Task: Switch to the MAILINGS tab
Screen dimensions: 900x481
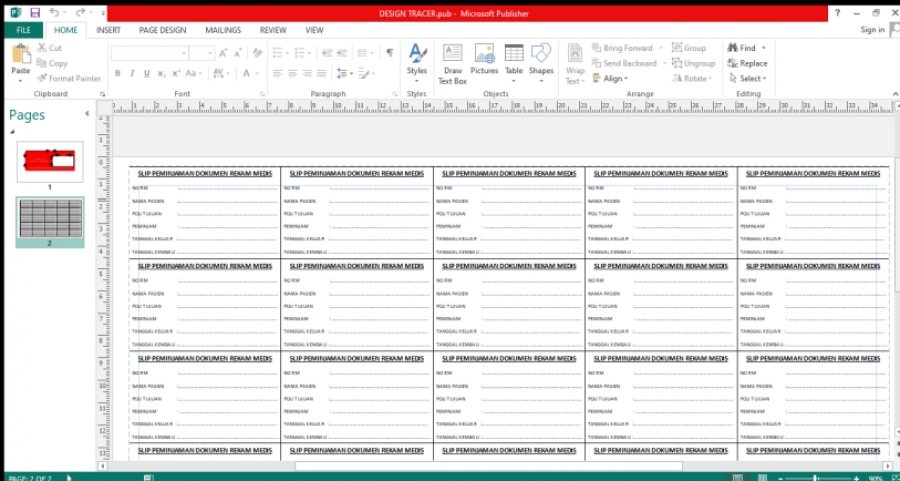Action: (x=223, y=30)
